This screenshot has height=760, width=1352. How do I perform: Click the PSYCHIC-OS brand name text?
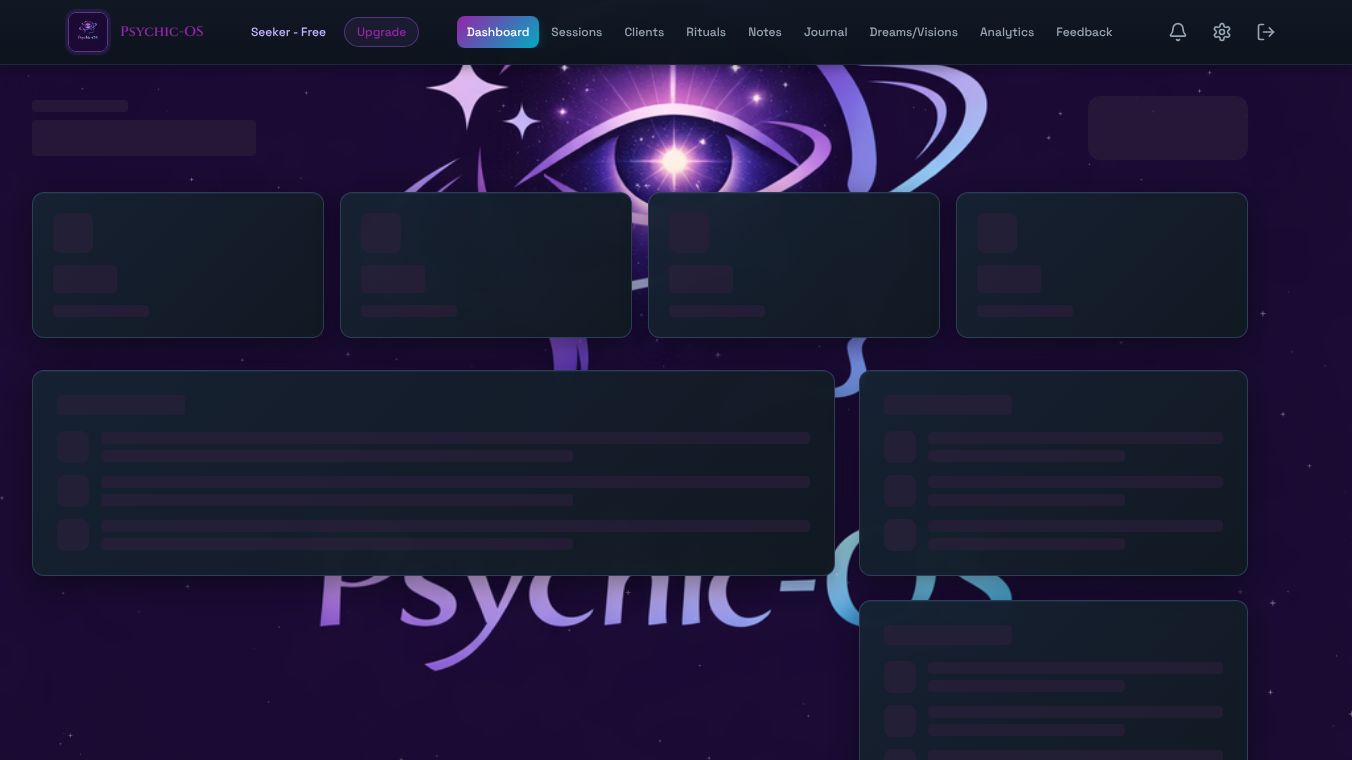click(x=162, y=32)
